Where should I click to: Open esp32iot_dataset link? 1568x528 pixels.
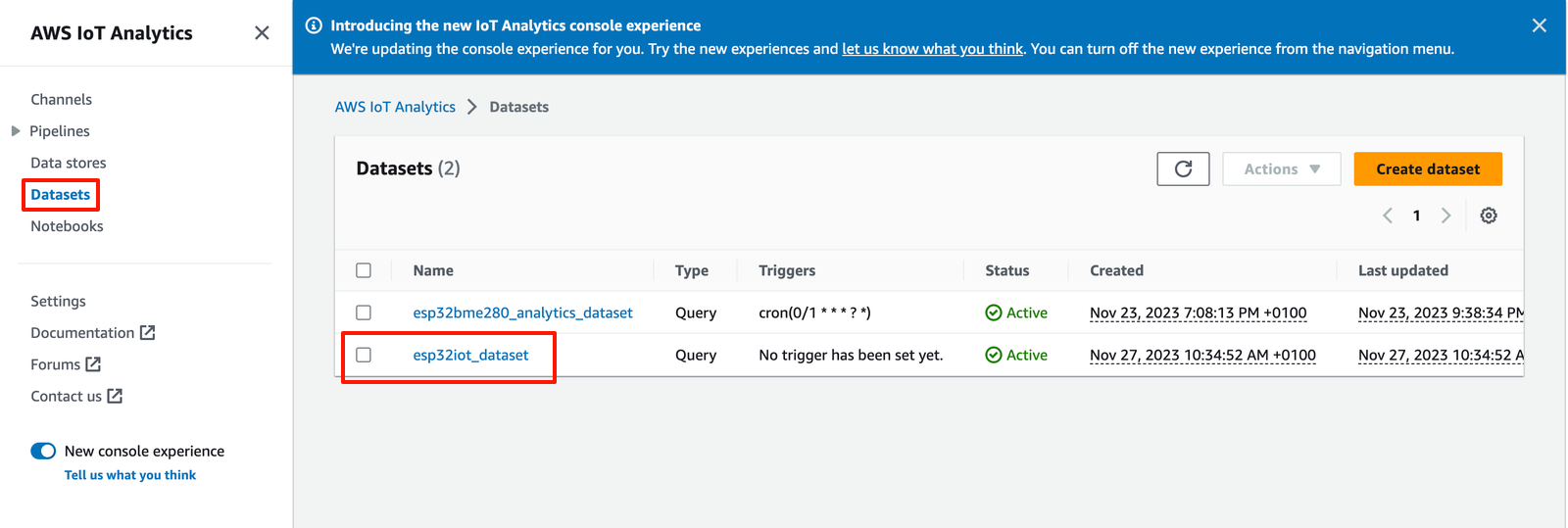[x=470, y=355]
